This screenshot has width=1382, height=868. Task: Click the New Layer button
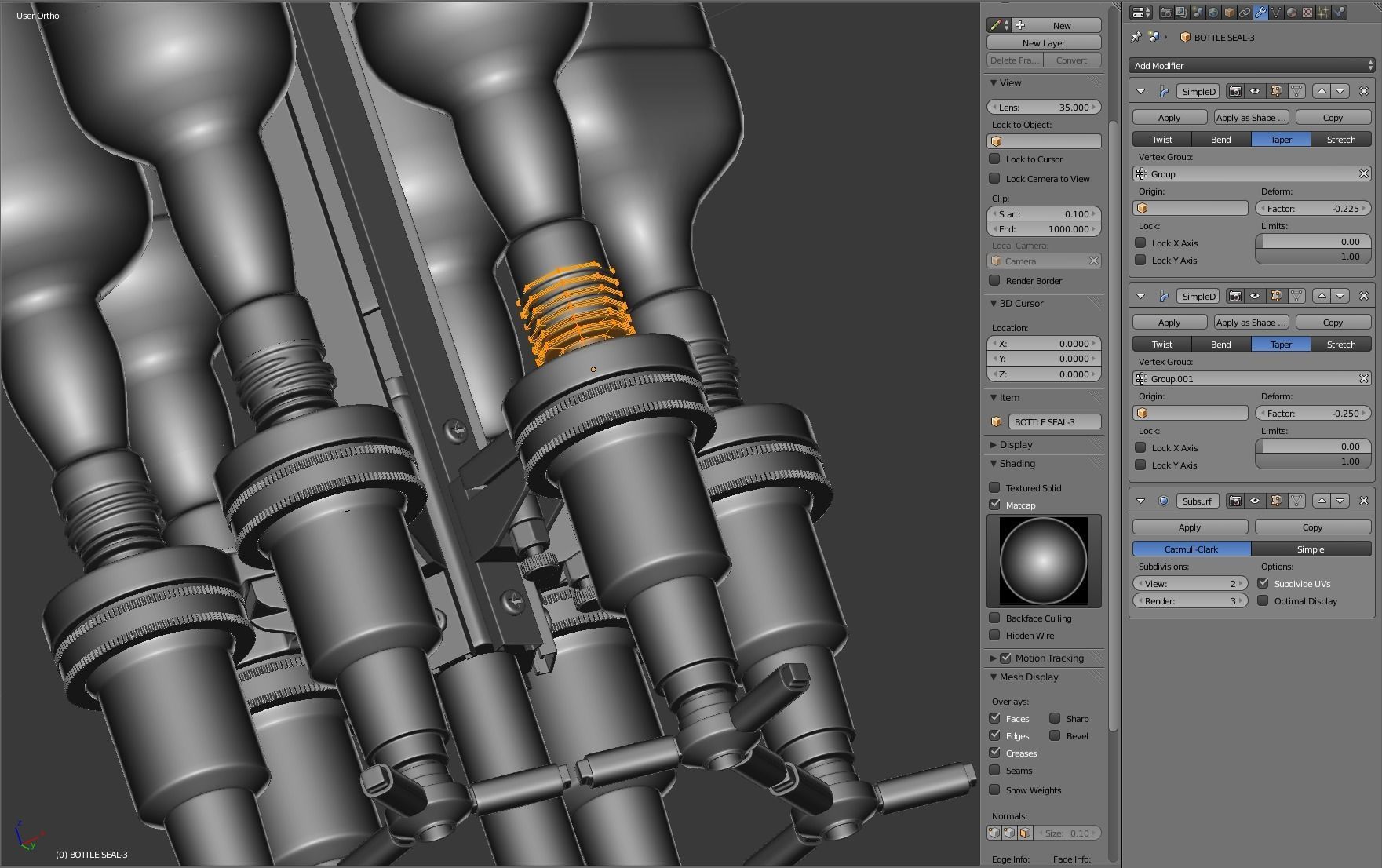click(x=1044, y=43)
